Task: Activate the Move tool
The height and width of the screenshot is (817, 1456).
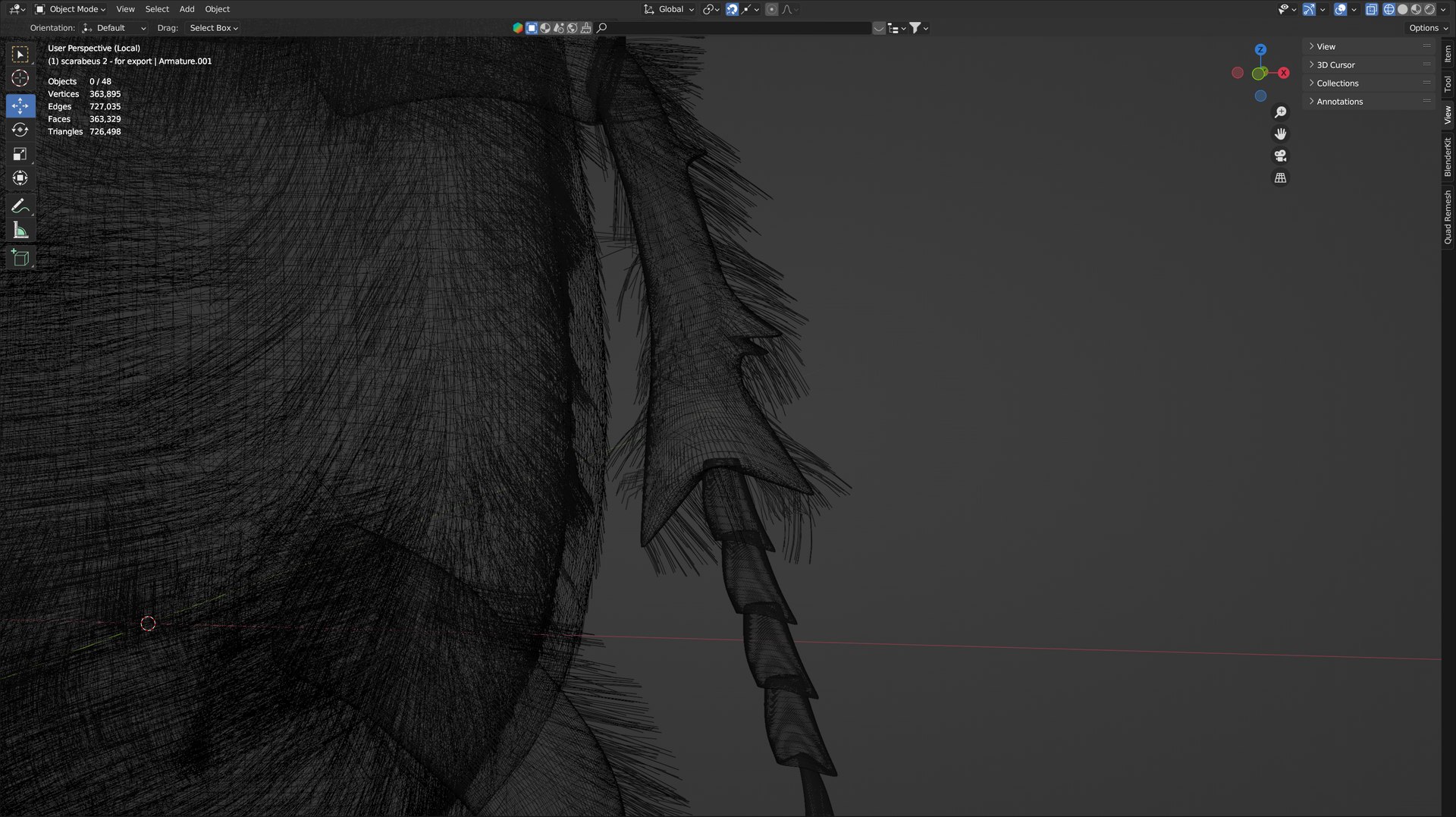Action: pos(20,105)
